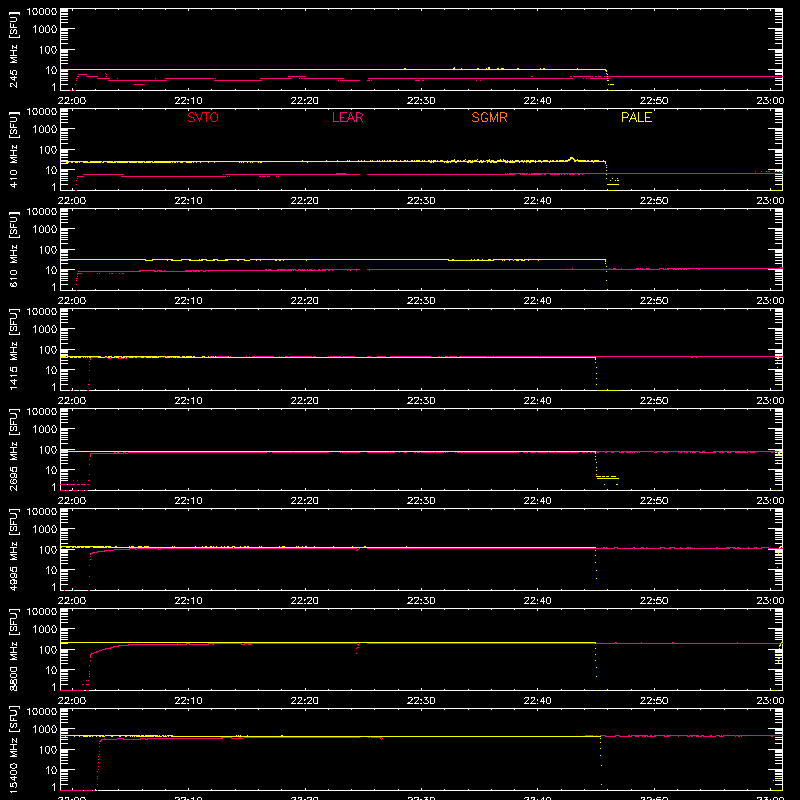
Task: Click the 100 y-axis value on 410 MHz panel
Action: (46, 150)
